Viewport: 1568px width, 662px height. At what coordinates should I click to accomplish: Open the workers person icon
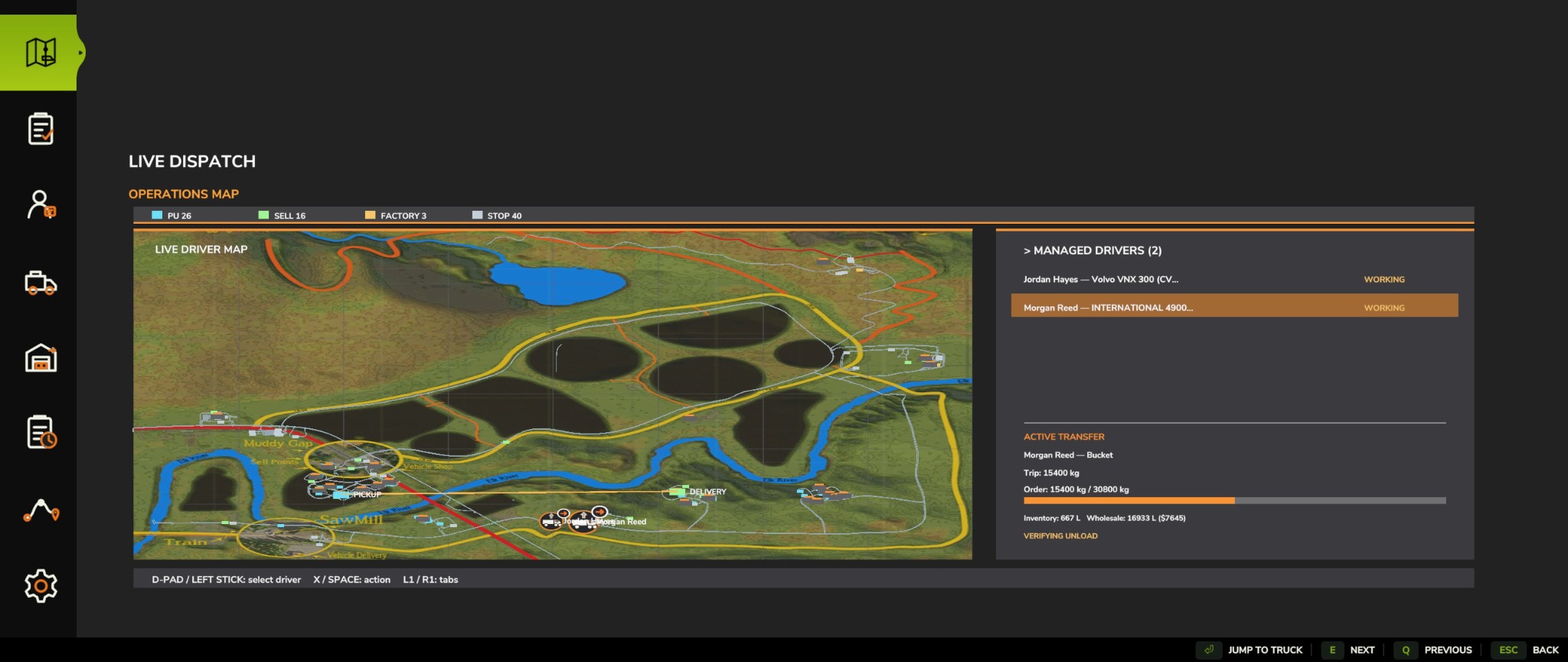pyautogui.click(x=41, y=205)
